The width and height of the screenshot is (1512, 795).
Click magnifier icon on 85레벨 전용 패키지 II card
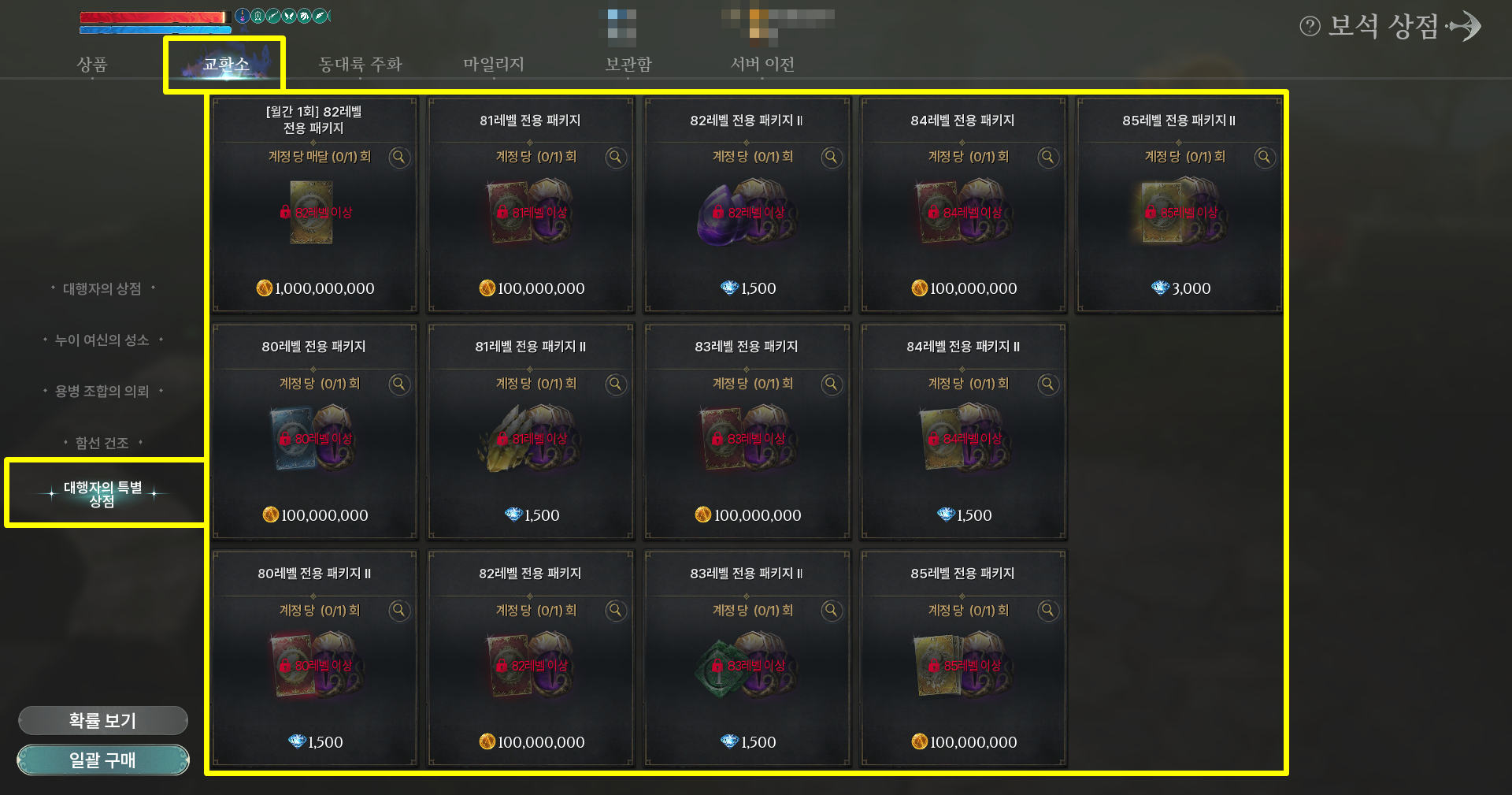[x=1264, y=158]
